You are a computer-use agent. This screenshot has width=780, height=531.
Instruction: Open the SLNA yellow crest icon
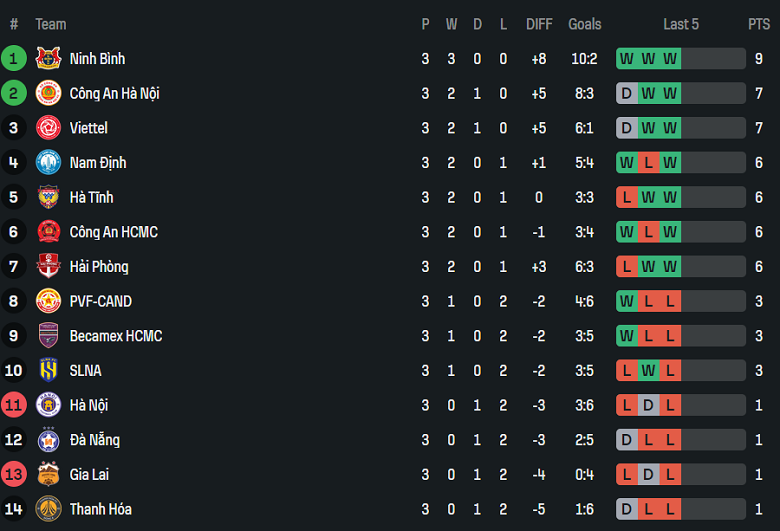pos(48,371)
